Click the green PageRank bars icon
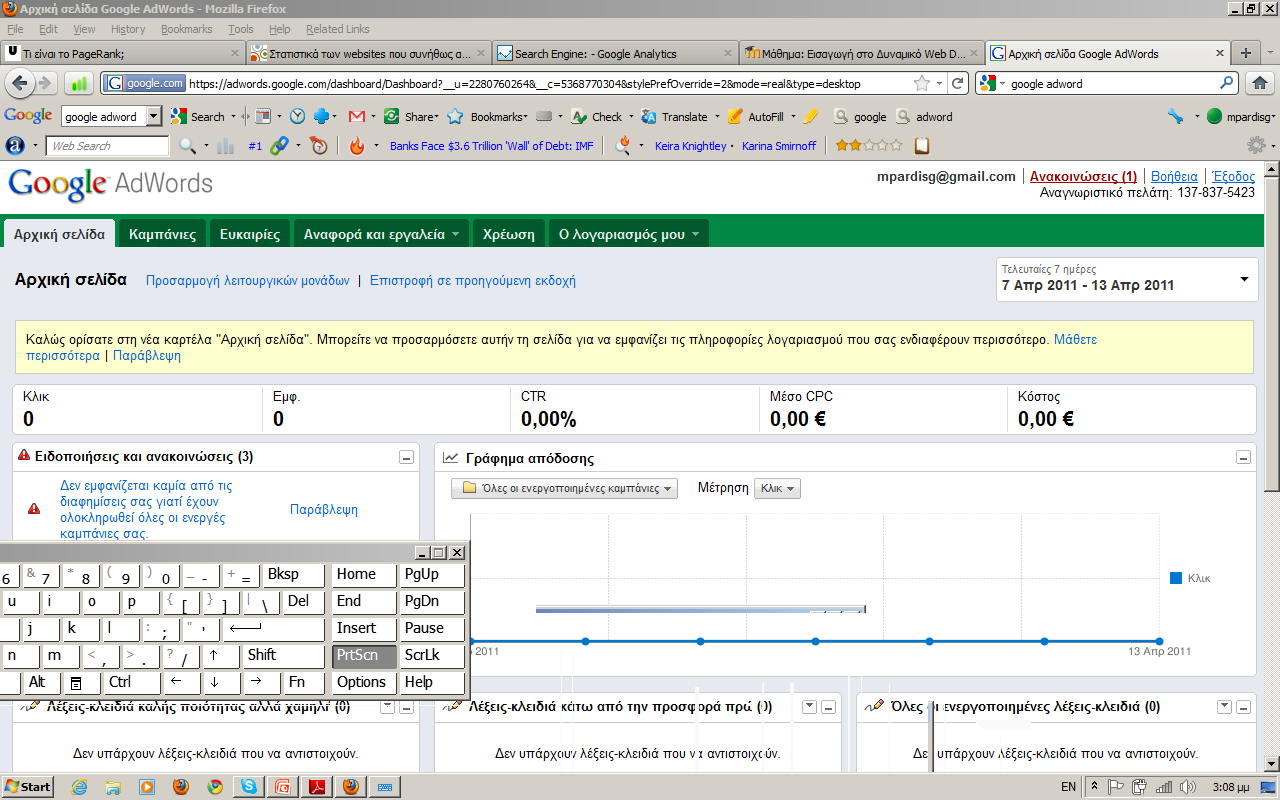This screenshot has width=1280, height=800. pyautogui.click(x=81, y=84)
